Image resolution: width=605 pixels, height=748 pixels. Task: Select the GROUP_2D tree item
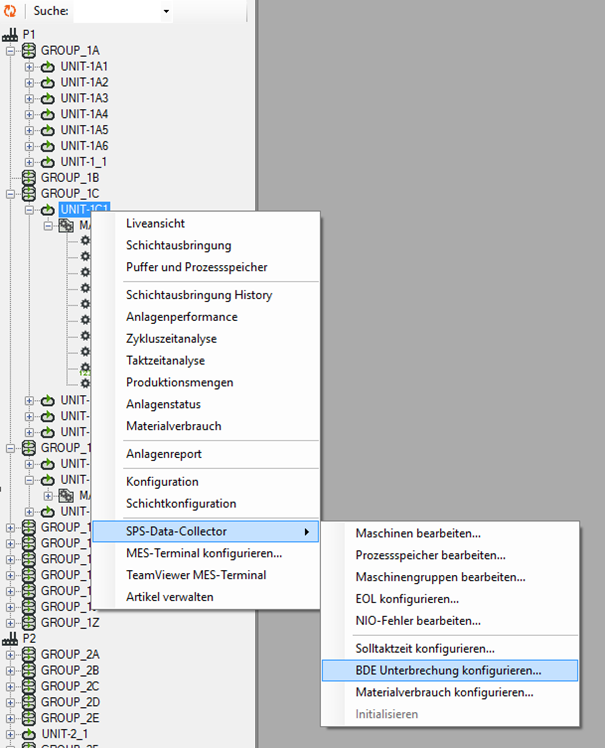(x=70, y=702)
